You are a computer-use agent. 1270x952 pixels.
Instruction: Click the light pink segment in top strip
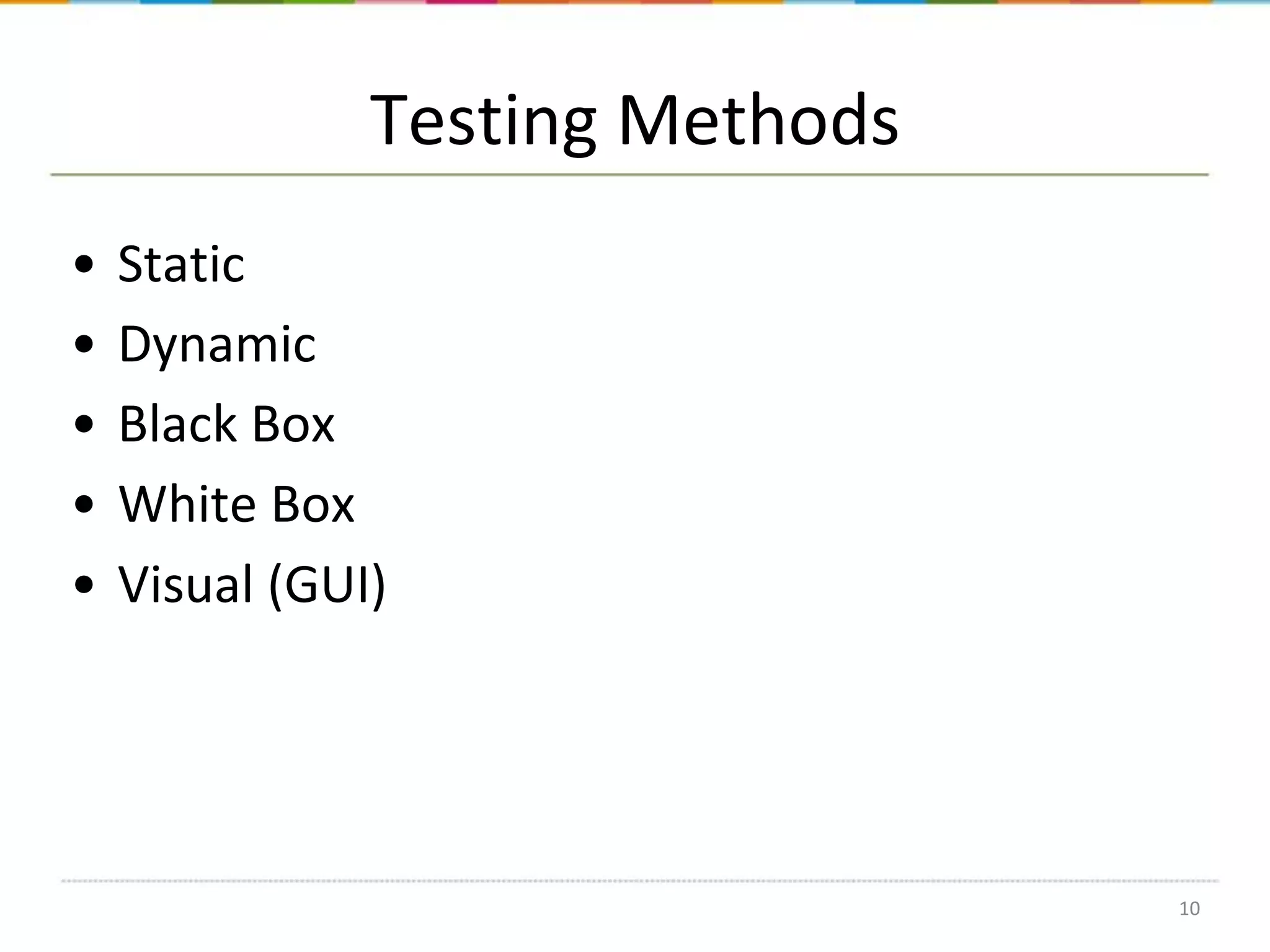pyautogui.click(x=391, y=2)
